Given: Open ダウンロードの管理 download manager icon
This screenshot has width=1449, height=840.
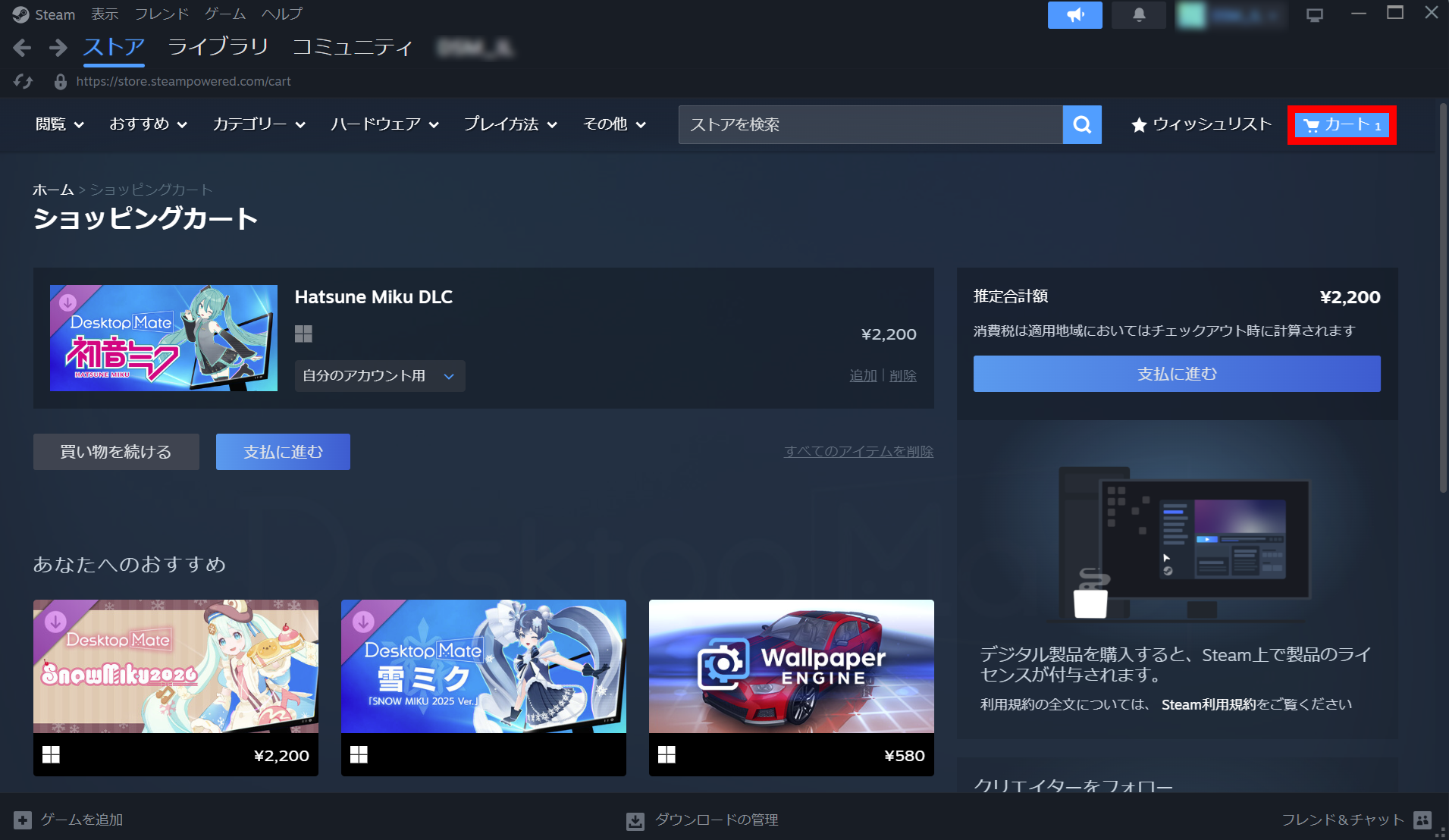Looking at the screenshot, I should (x=634, y=820).
